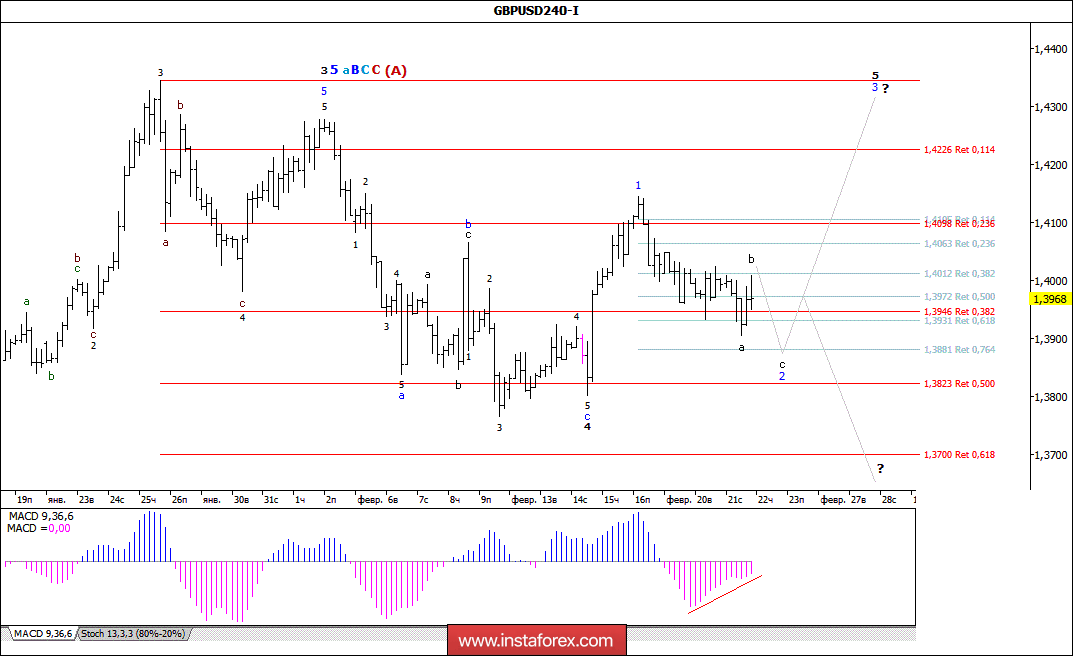Click the 25ч date on time axis
Viewport: 1073px width, 656px height.
(x=148, y=500)
